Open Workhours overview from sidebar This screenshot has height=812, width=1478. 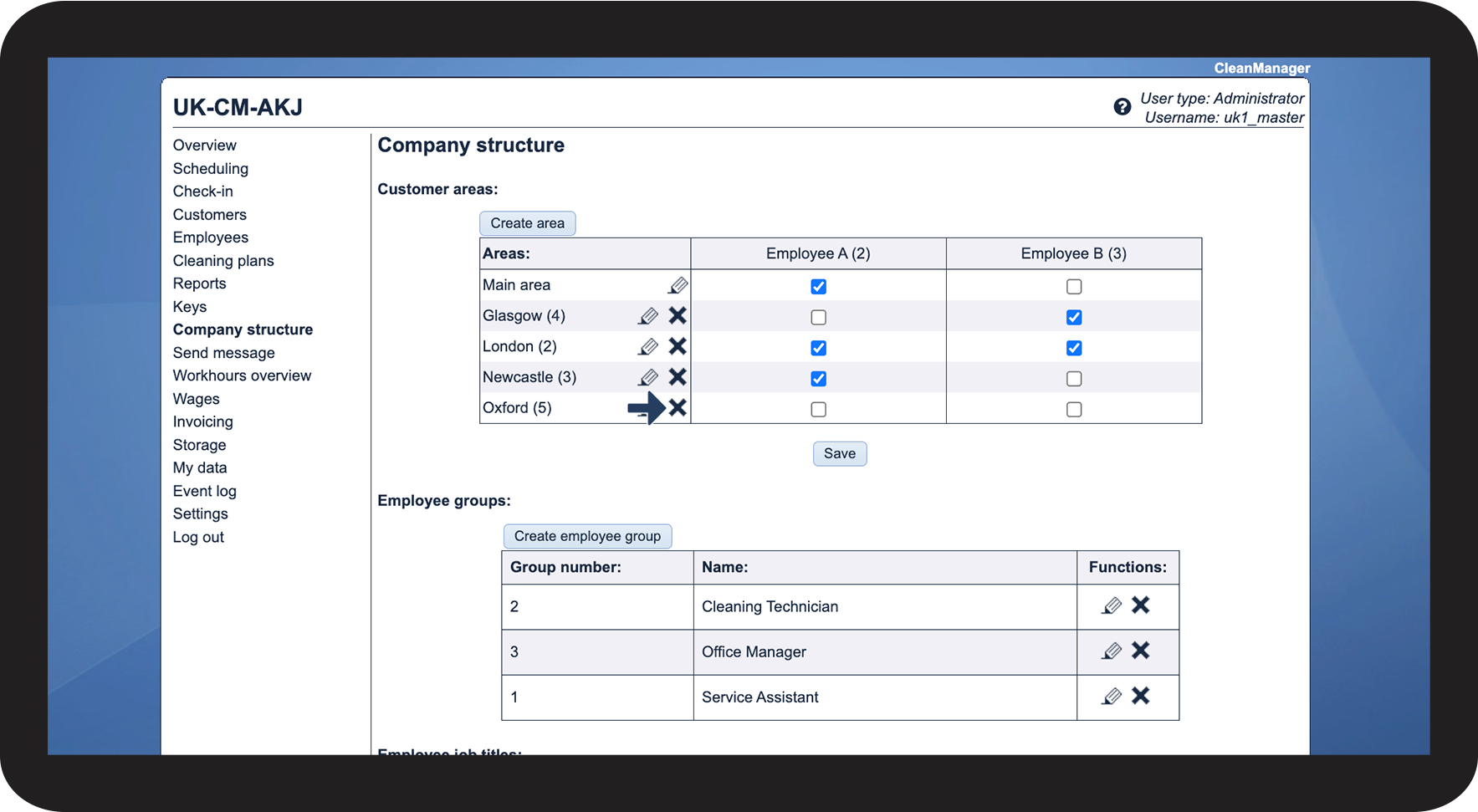242,376
